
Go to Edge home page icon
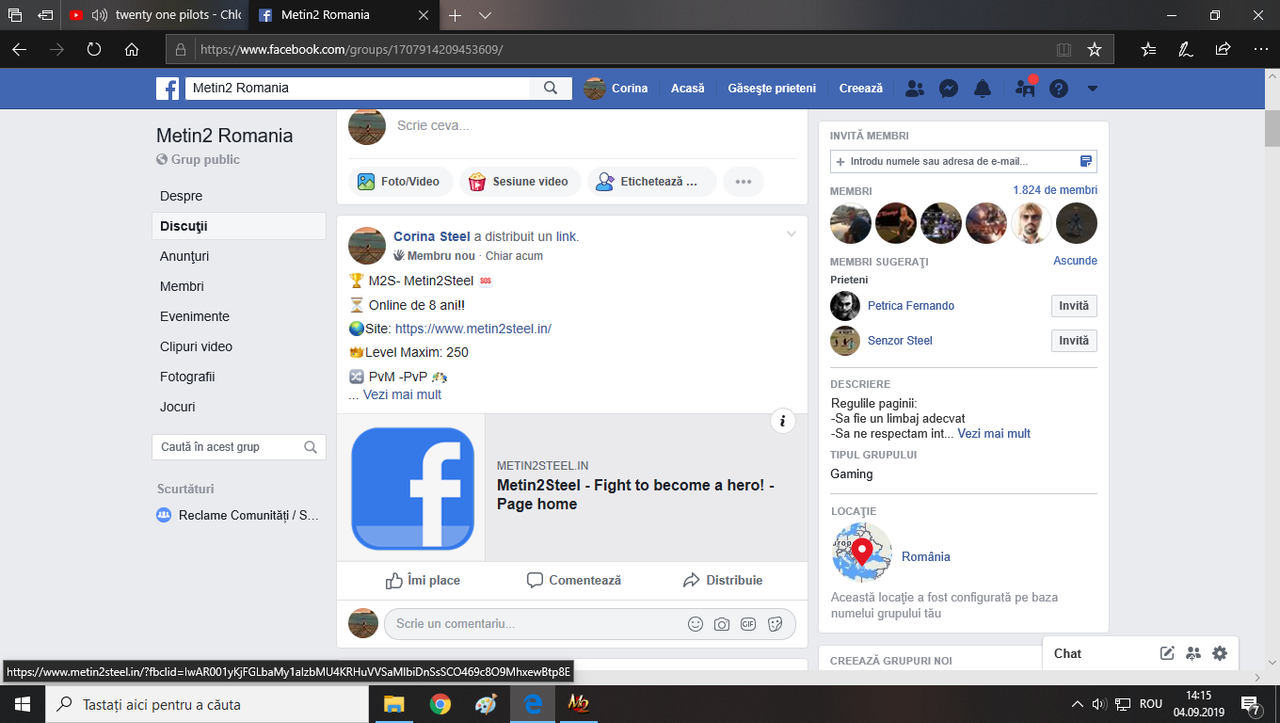click(x=132, y=49)
